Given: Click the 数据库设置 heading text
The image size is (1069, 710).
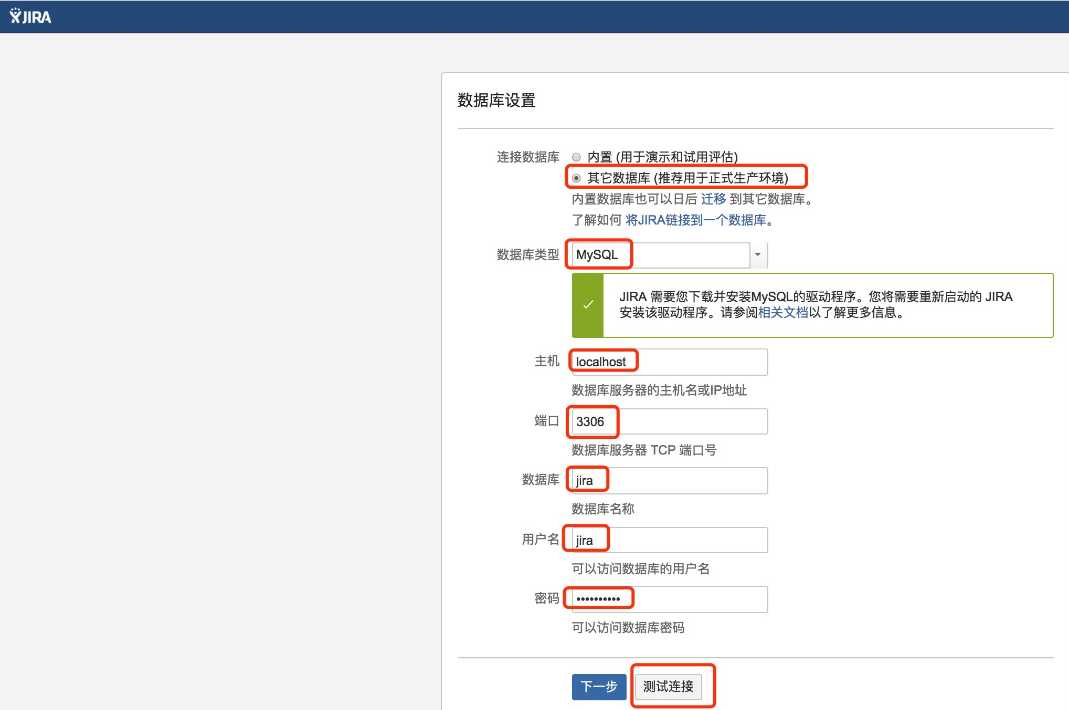Looking at the screenshot, I should click(496, 100).
